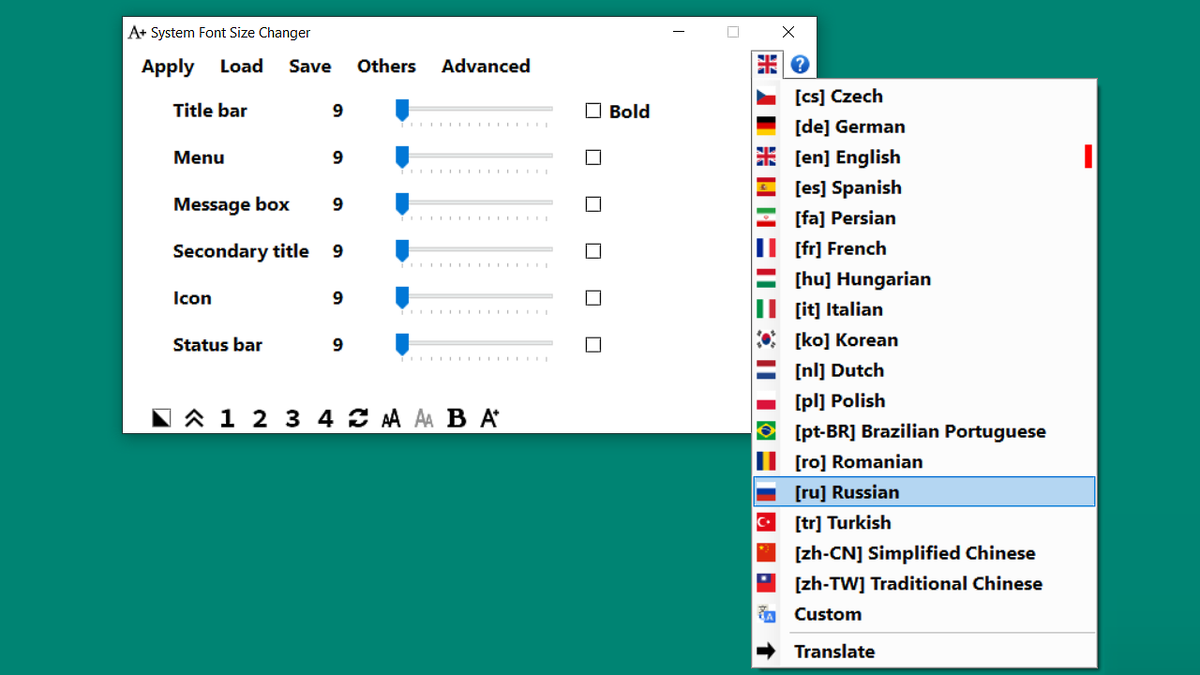The image size is (1200, 675).
Task: Select [ru] Russian language entry
Action: (924, 492)
